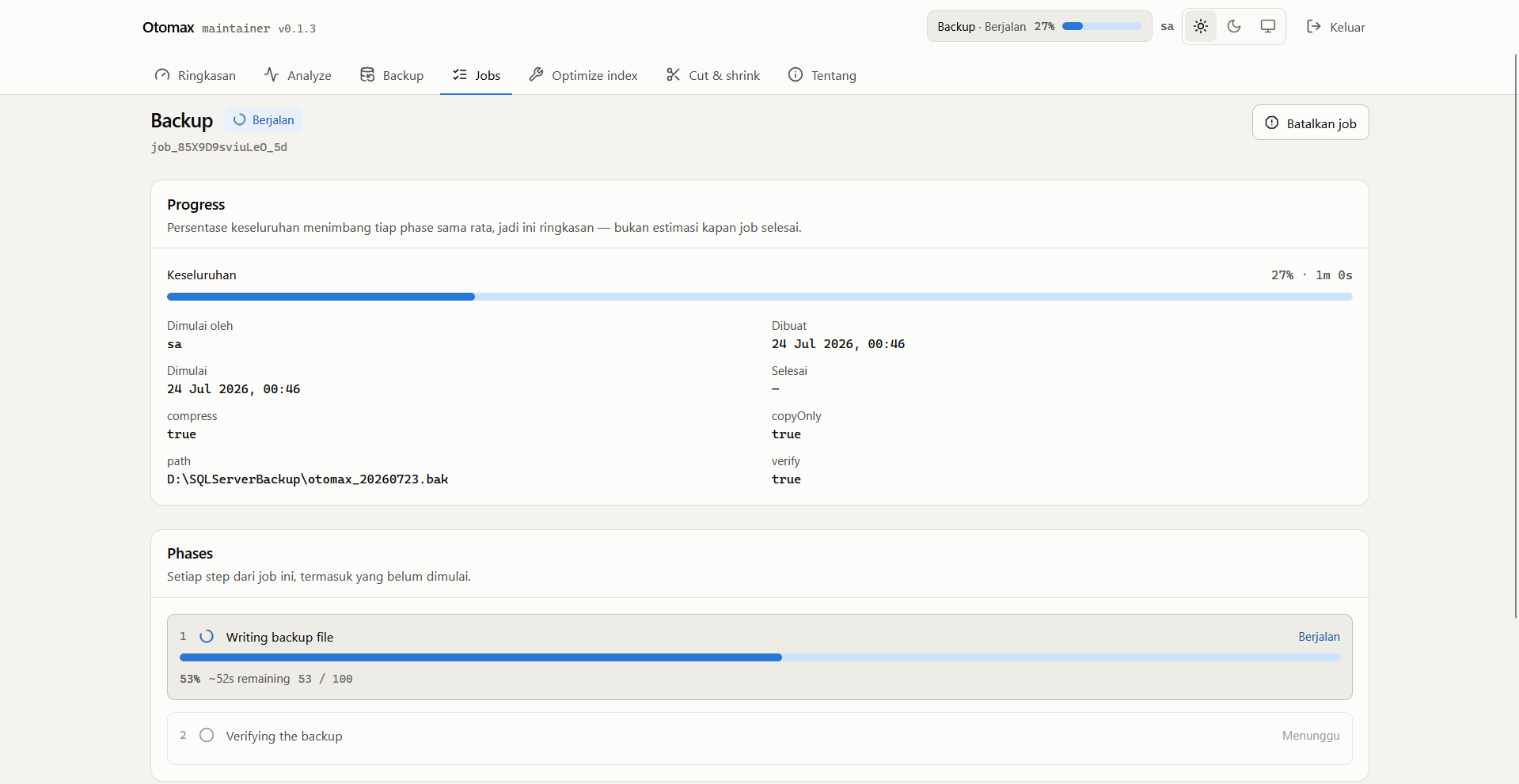This screenshot has height=784, width=1519.
Task: Click the 53 / 100 phase counter
Action: pyautogui.click(x=325, y=679)
